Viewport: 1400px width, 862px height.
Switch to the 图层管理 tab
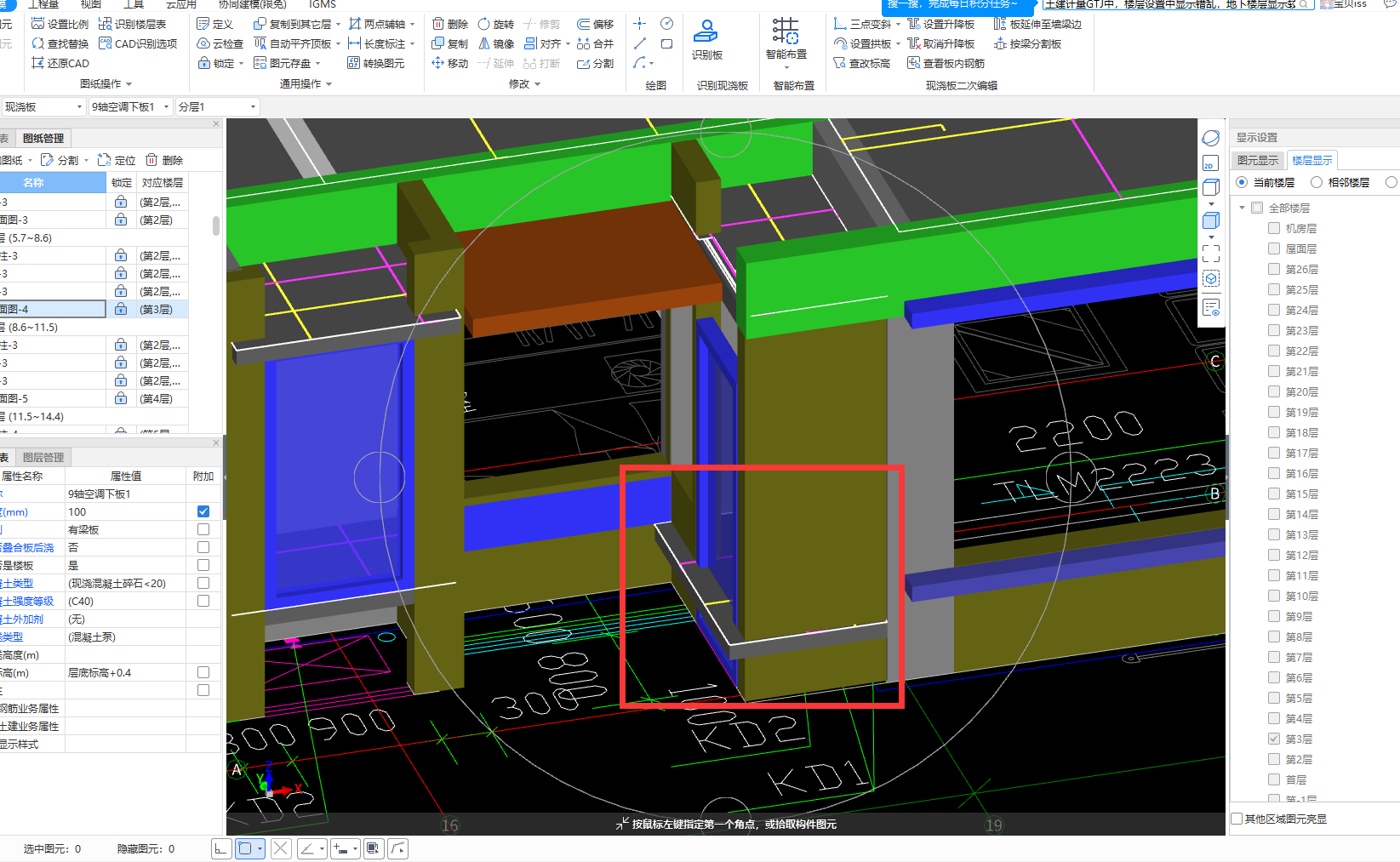pos(43,457)
